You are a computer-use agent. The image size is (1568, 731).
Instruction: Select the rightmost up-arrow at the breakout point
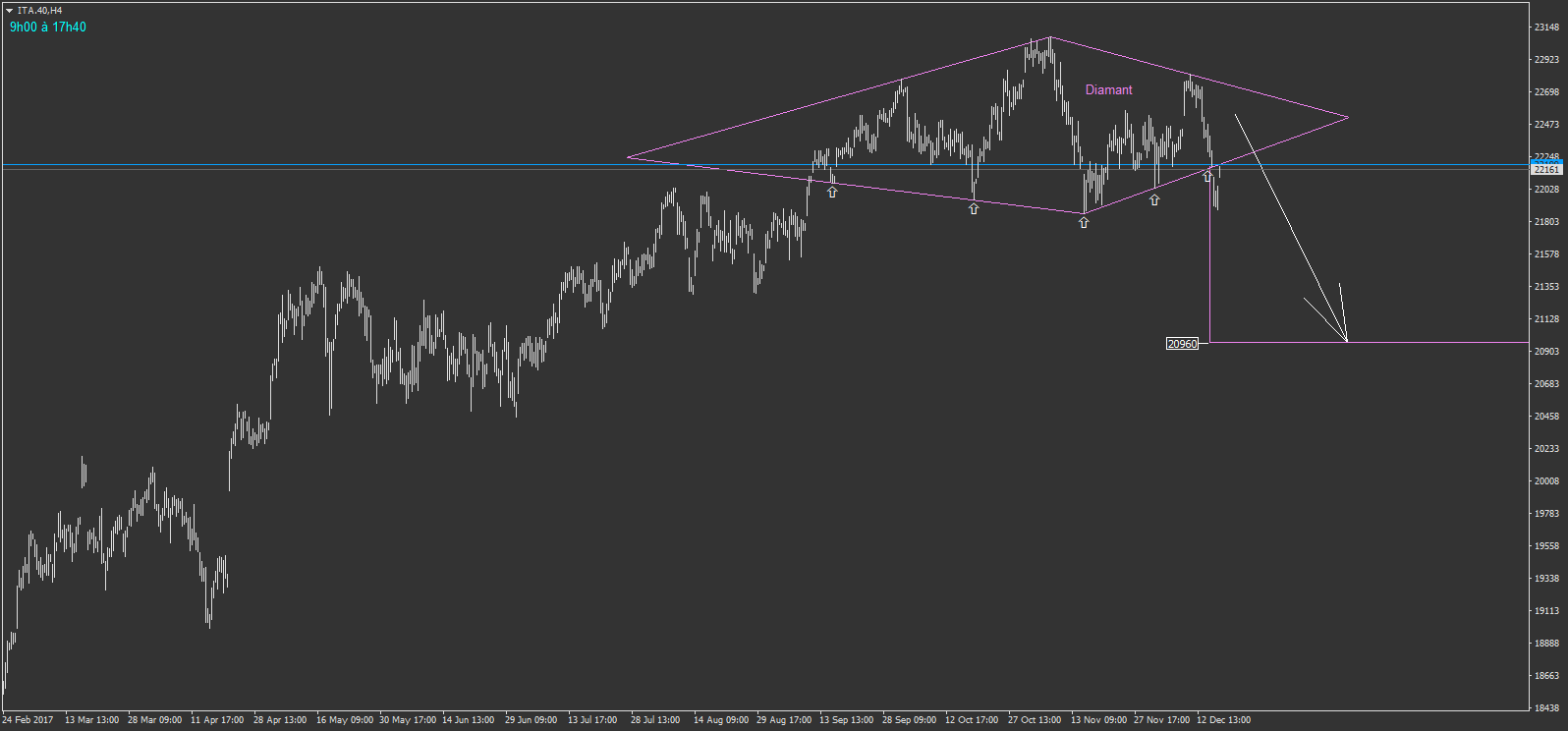pyautogui.click(x=1207, y=176)
